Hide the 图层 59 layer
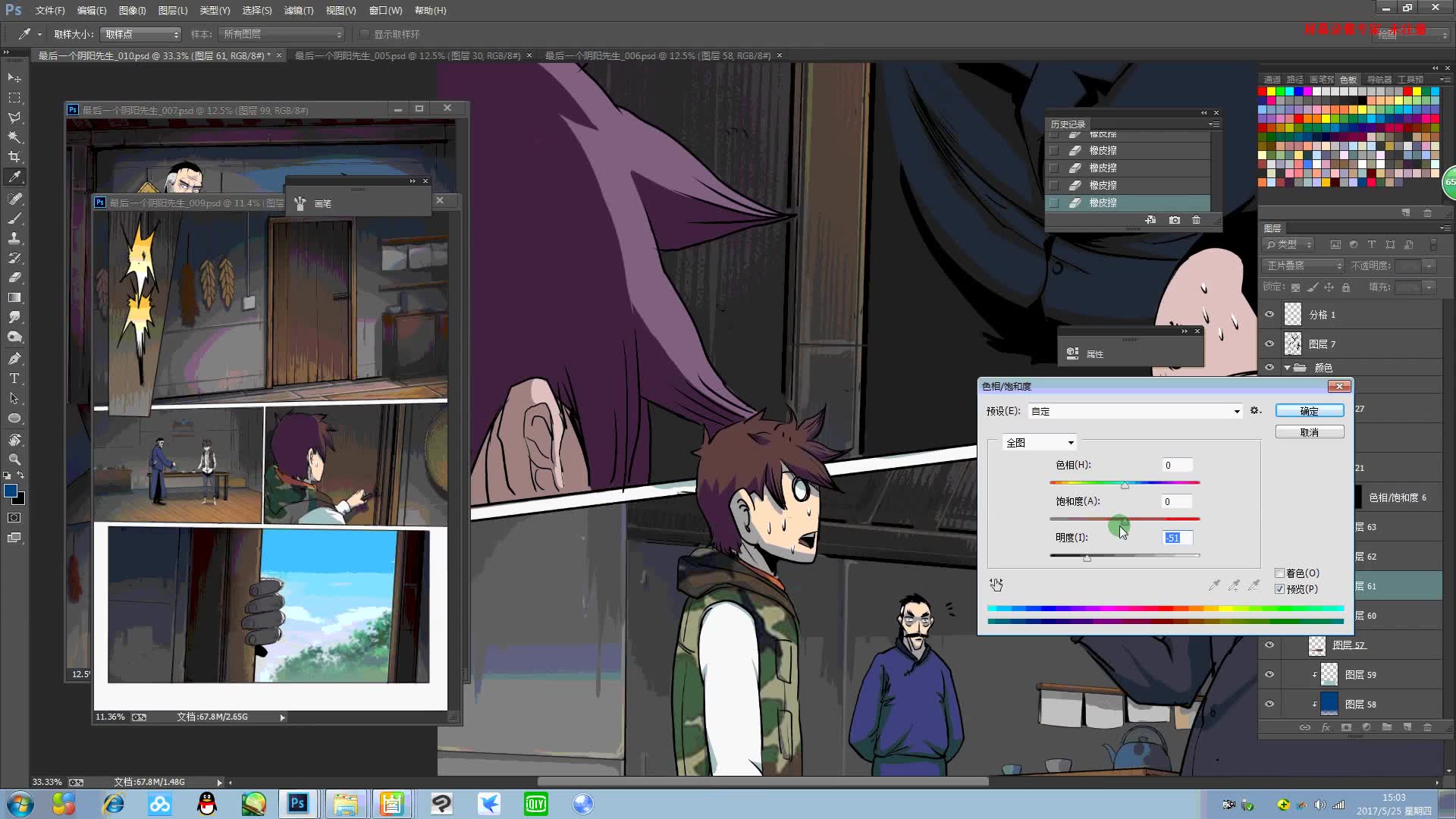Viewport: 1456px width, 819px height. point(1269,675)
